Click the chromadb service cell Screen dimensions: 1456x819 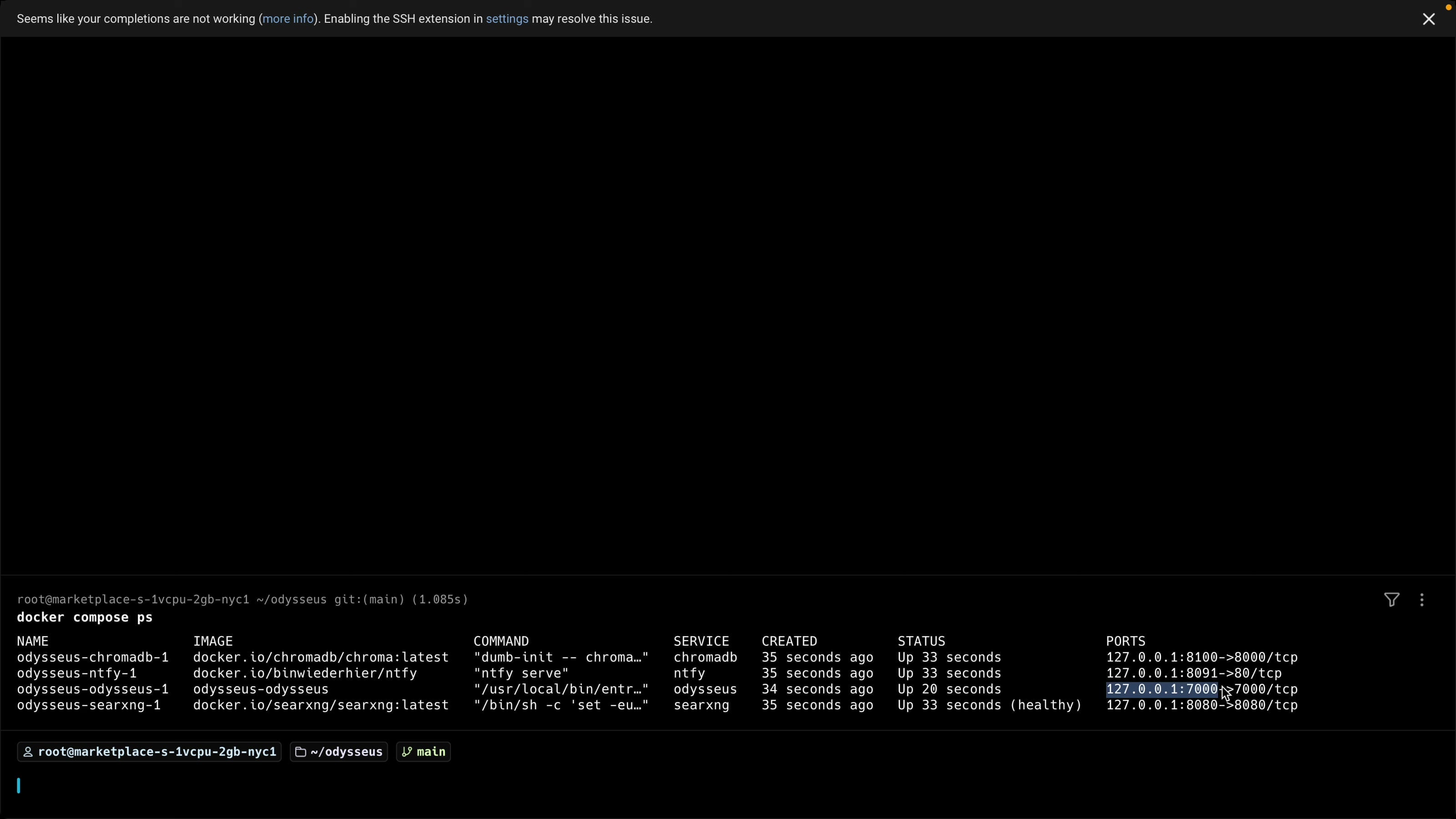(x=705, y=657)
